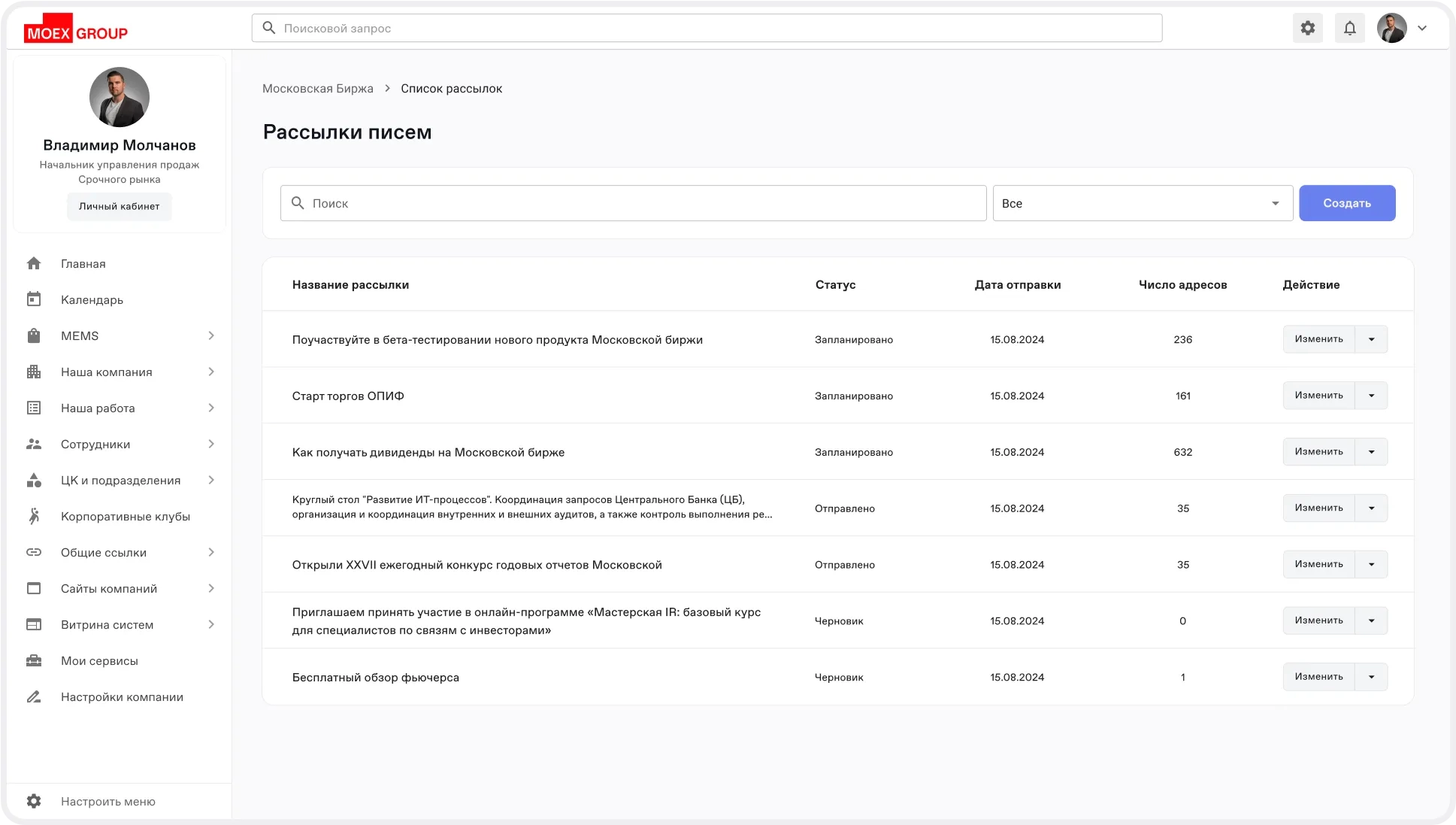This screenshot has height=825, width=1456.
Task: Click the notifications bell icon
Action: [x=1350, y=29]
